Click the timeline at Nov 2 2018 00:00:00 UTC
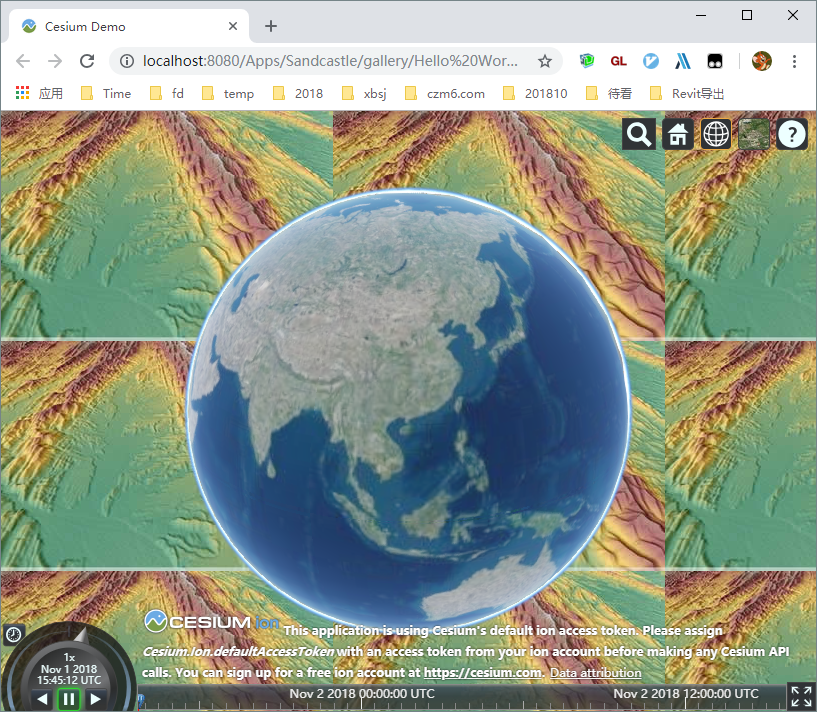817x712 pixels. click(x=362, y=694)
